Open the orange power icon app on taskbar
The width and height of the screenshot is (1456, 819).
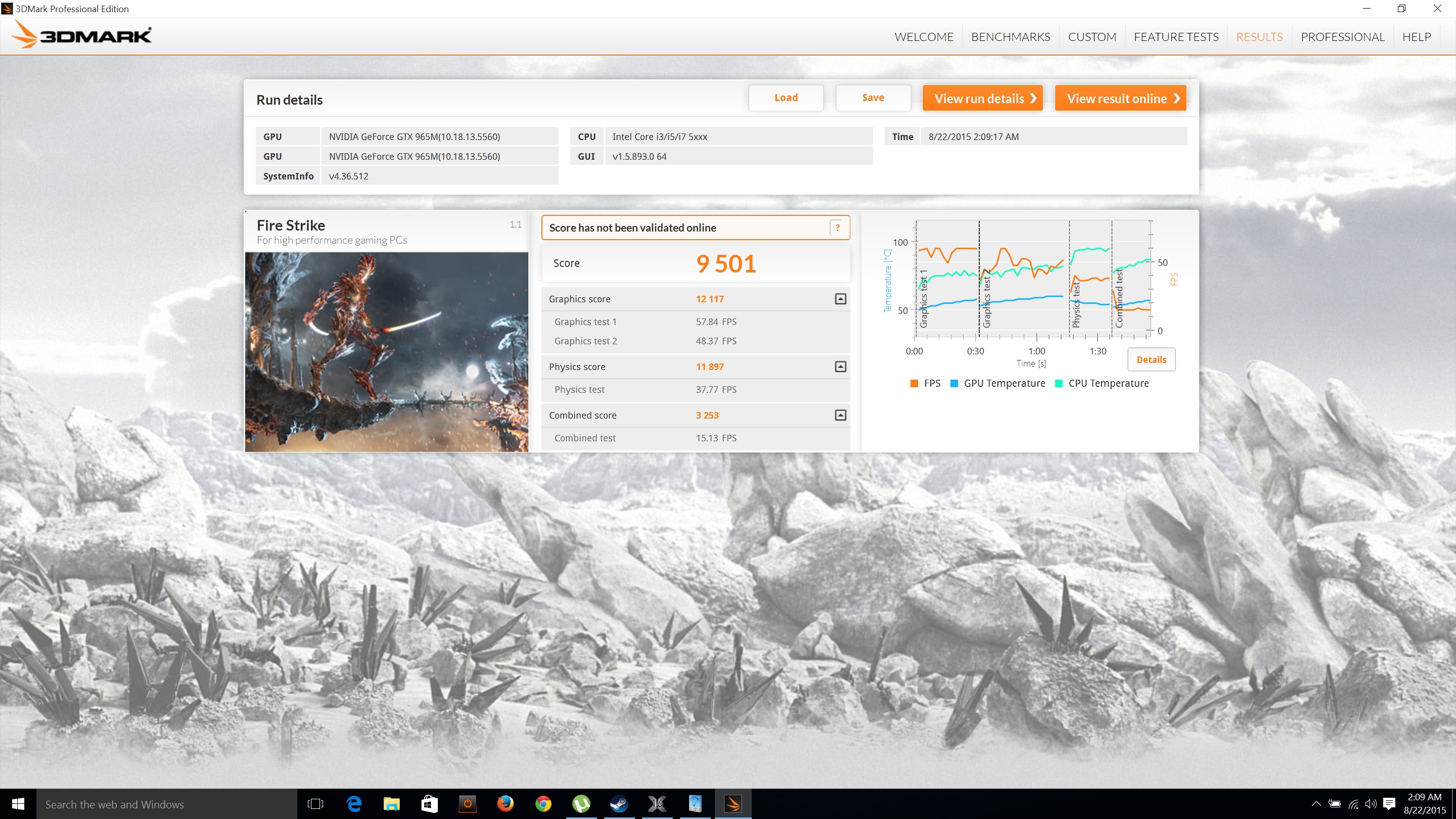point(468,804)
